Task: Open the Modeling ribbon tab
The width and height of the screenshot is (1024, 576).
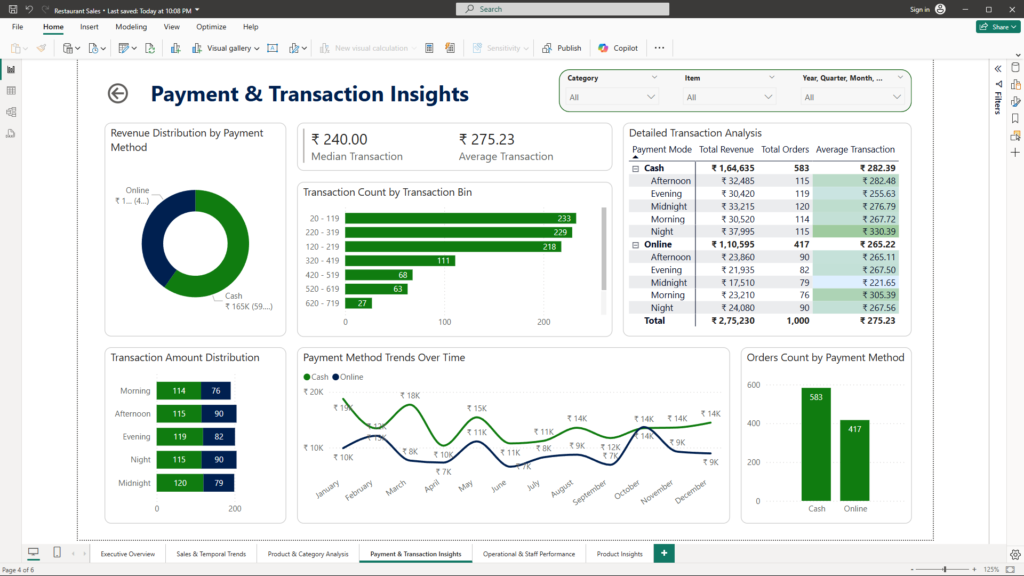Action: coord(130,27)
